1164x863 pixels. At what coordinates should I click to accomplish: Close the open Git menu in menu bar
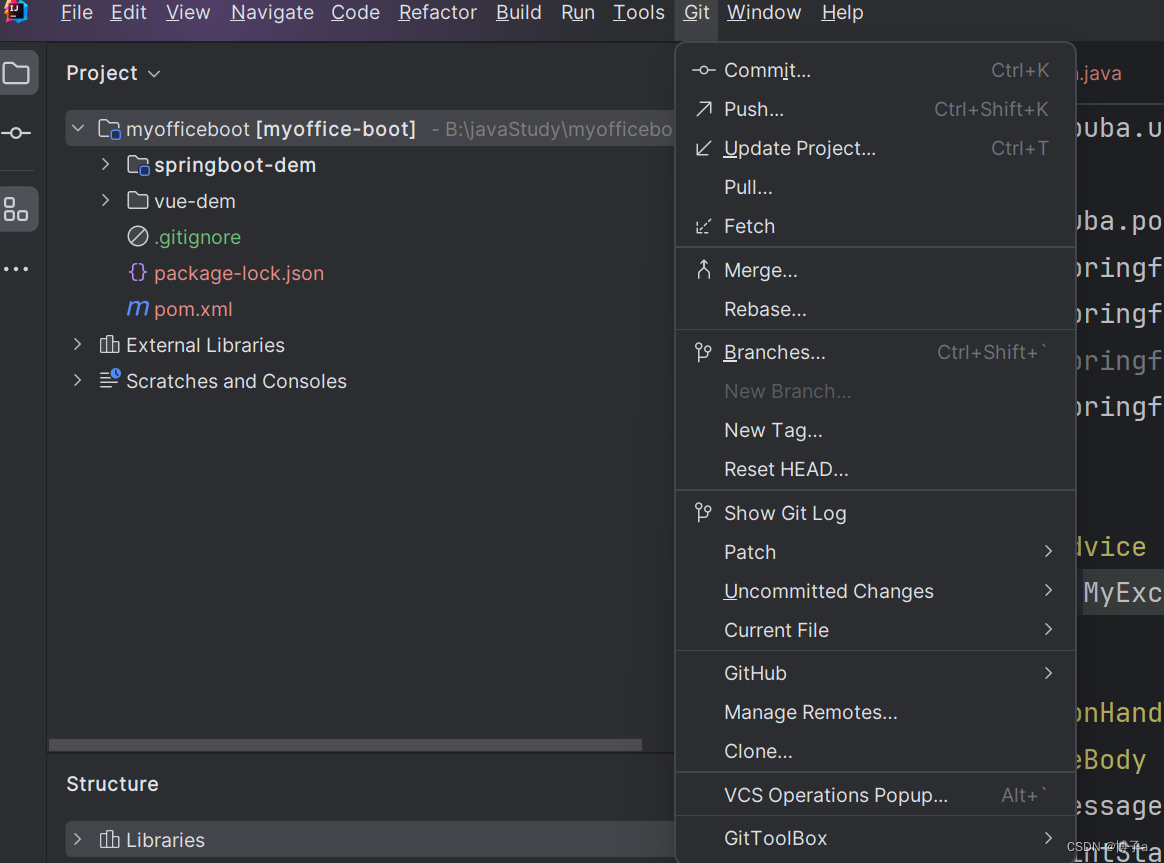(696, 13)
